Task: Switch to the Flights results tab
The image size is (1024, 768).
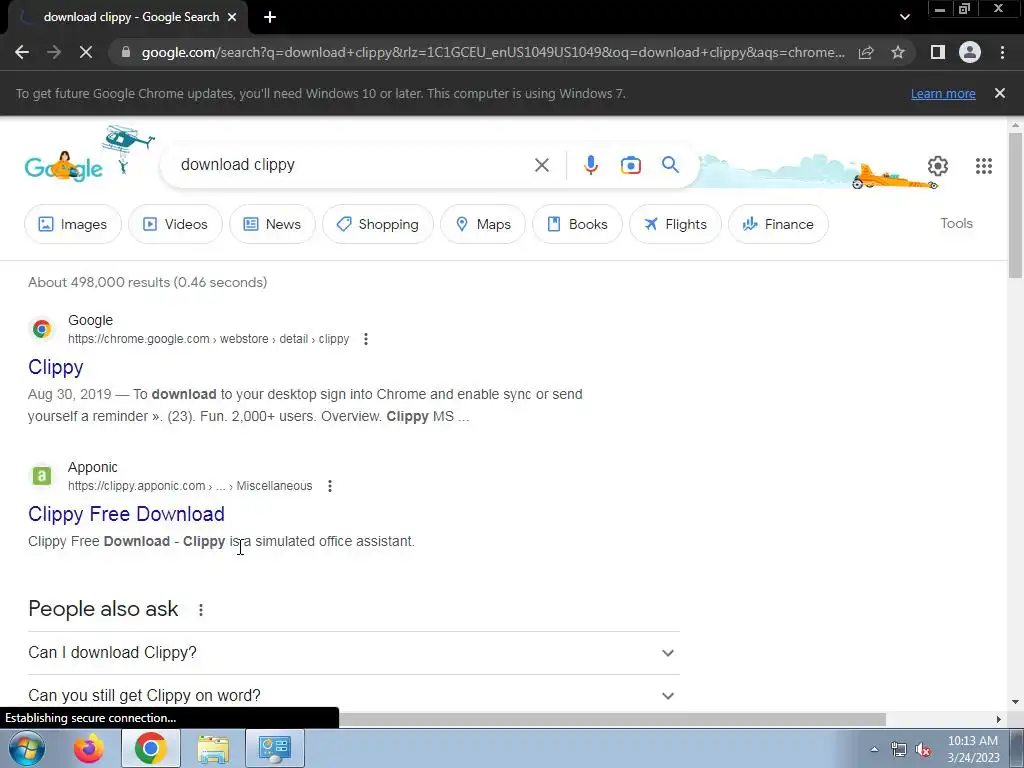Action: [x=675, y=224]
